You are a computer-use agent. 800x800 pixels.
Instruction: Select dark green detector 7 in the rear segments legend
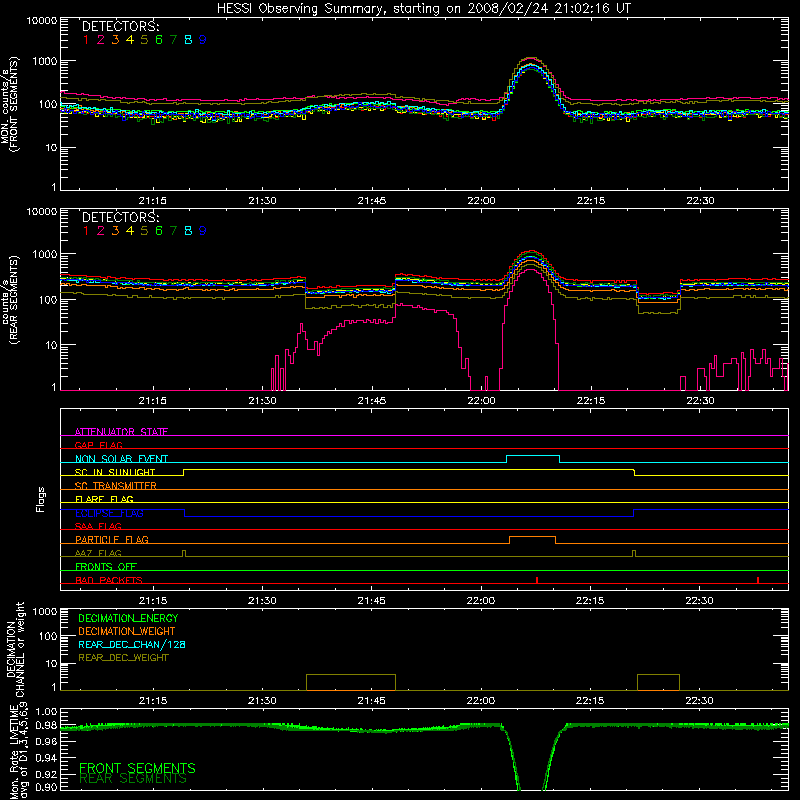coord(173,231)
